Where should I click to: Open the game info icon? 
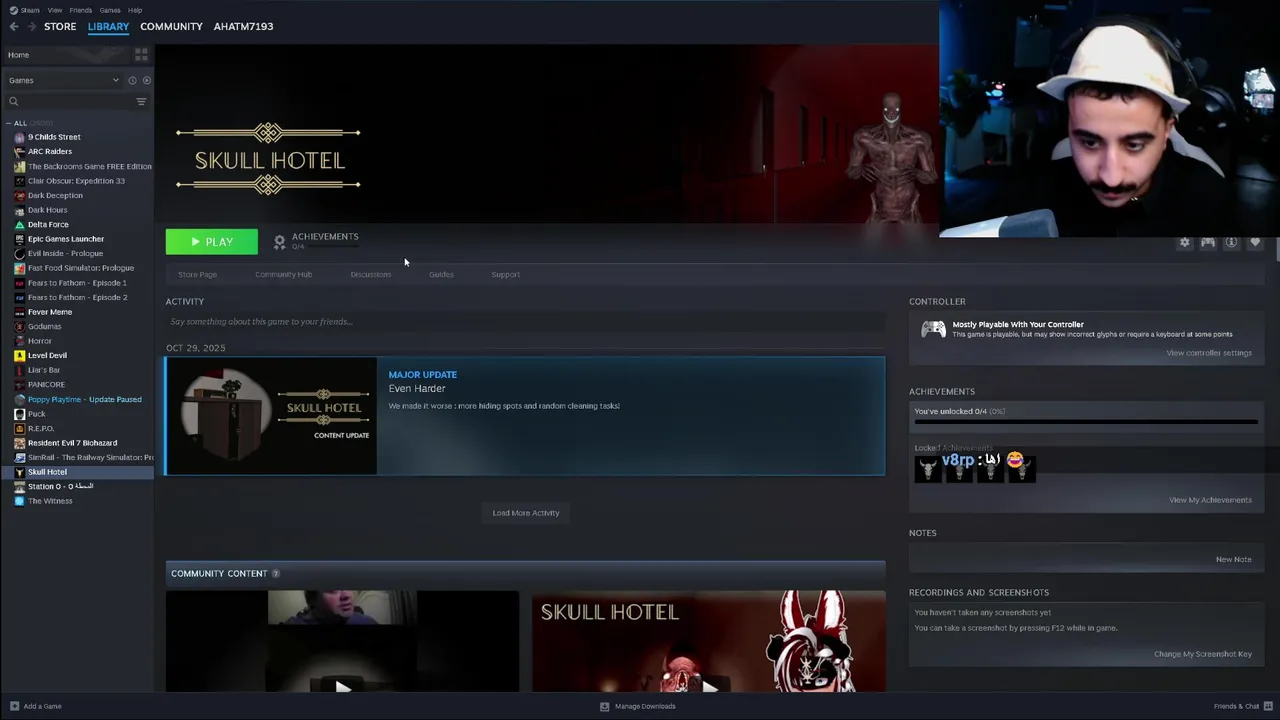[1231, 242]
